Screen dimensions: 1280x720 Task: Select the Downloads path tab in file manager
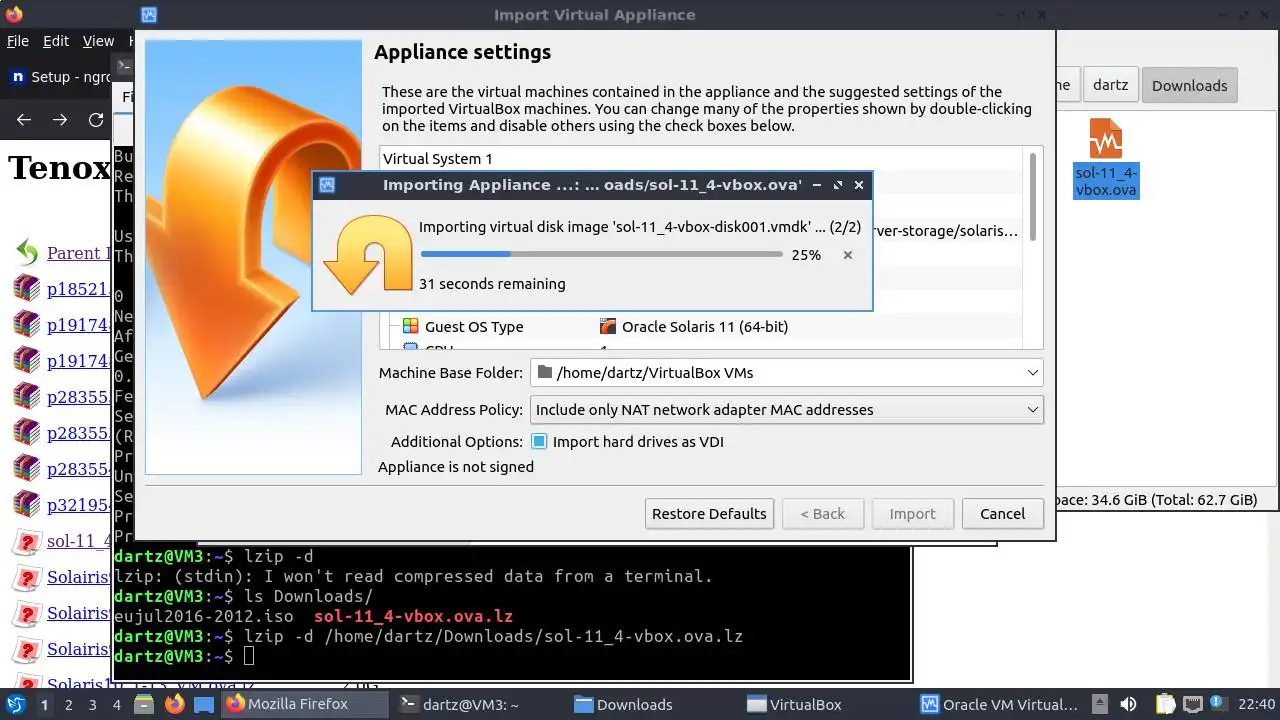(x=1189, y=85)
